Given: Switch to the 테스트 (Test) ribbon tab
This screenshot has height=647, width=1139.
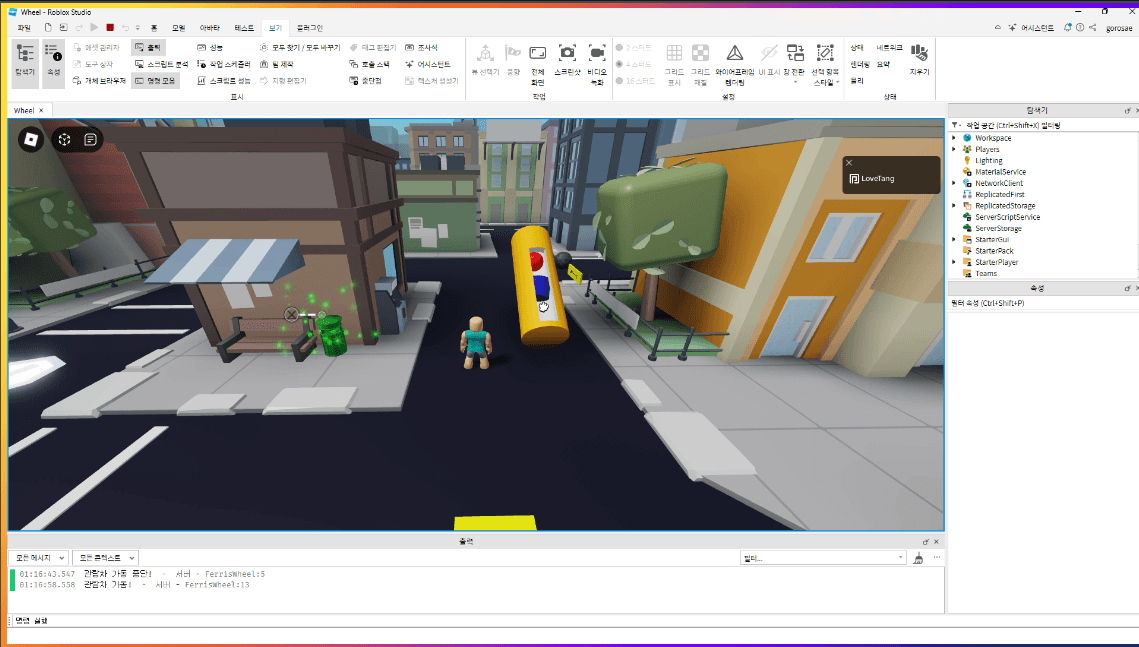Looking at the screenshot, I should (244, 28).
